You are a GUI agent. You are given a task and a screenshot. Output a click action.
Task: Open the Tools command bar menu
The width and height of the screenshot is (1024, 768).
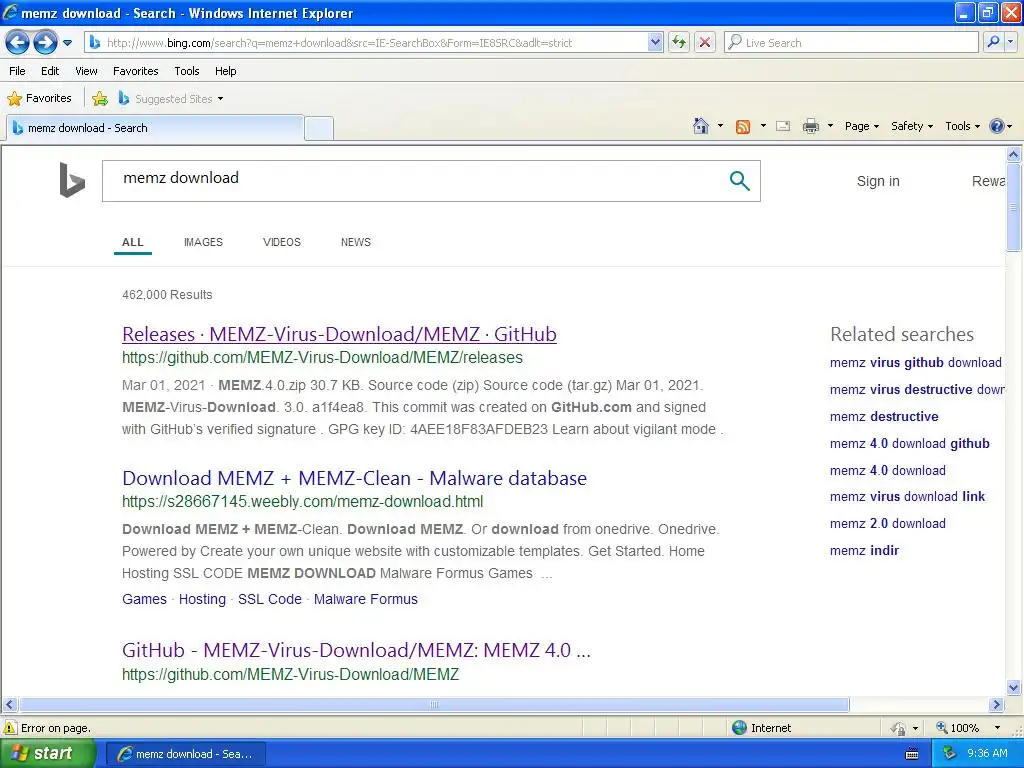pyautogui.click(x=962, y=126)
